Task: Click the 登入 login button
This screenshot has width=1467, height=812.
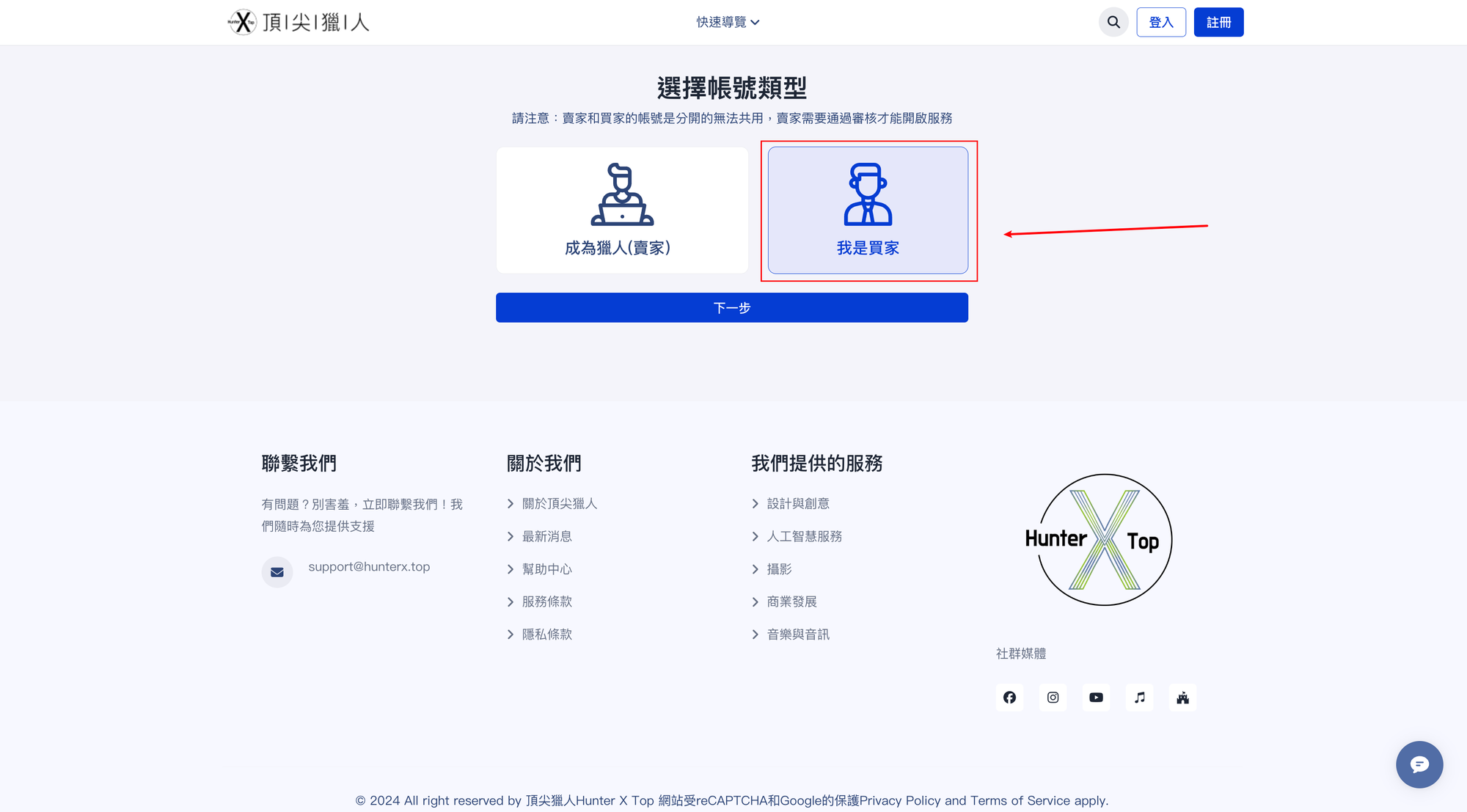Action: tap(1160, 22)
